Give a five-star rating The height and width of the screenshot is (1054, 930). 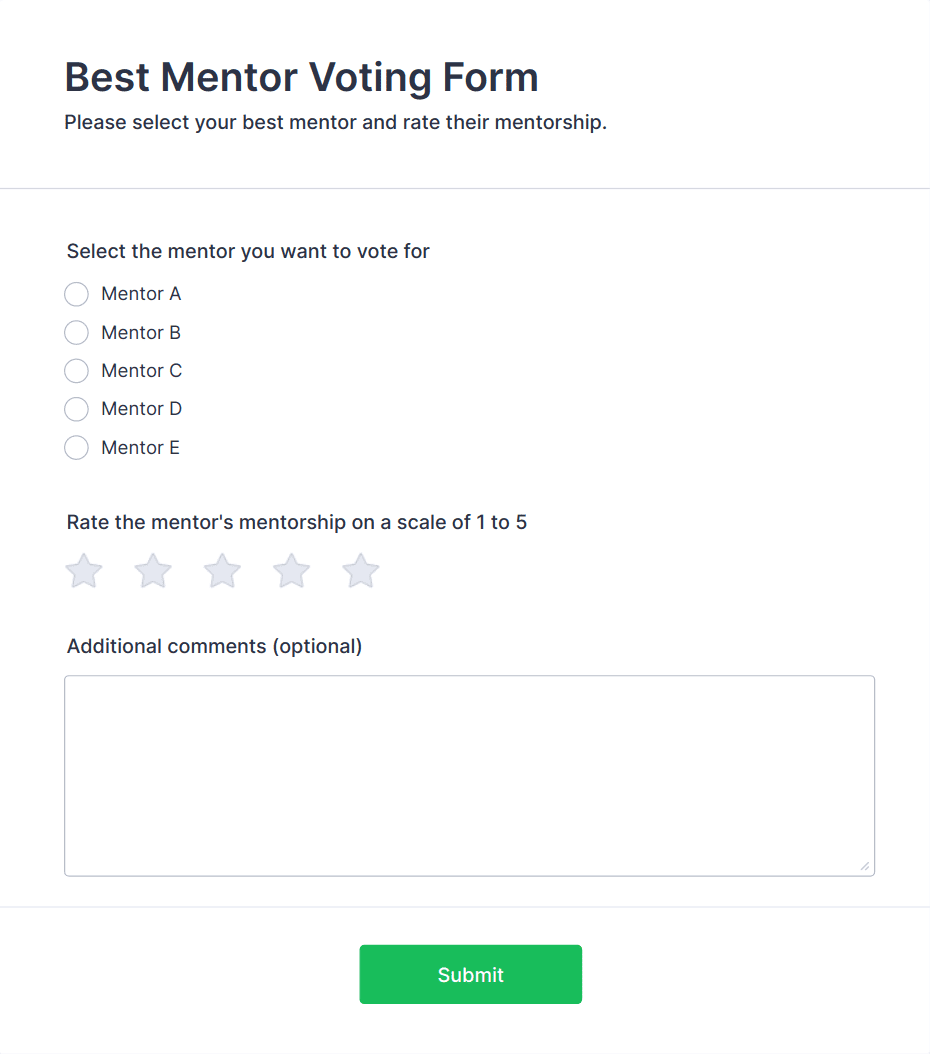click(361, 572)
